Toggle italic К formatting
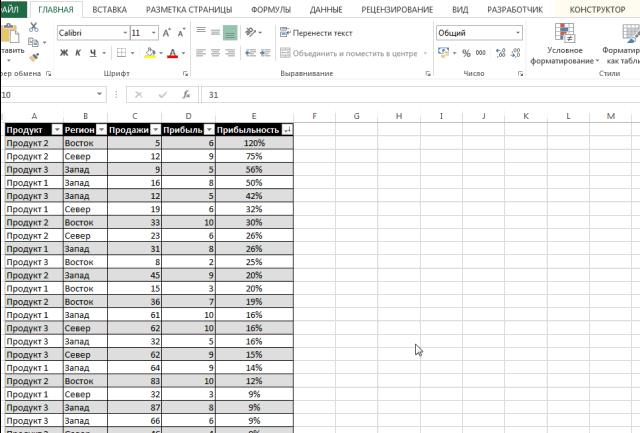The image size is (640, 433). coord(78,53)
